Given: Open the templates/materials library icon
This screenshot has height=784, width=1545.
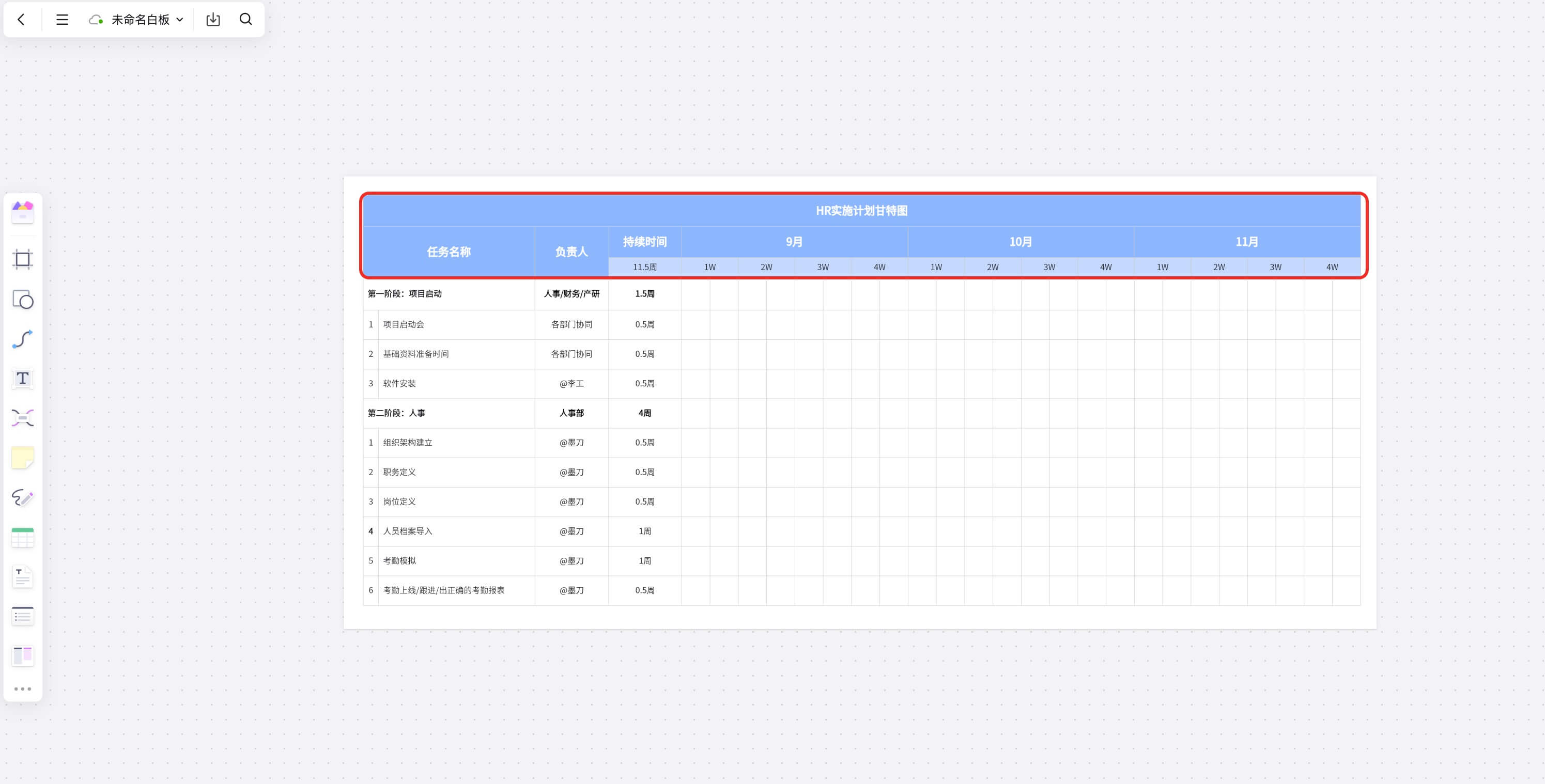Looking at the screenshot, I should [23, 212].
